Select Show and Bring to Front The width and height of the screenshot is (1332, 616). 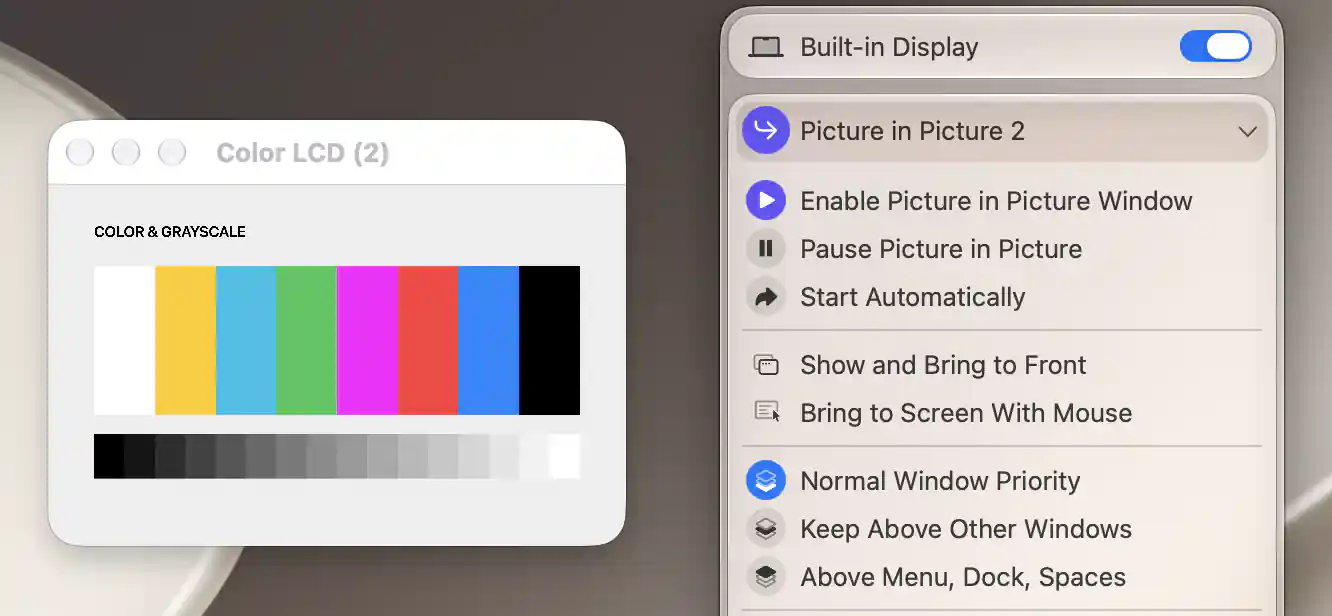point(943,365)
